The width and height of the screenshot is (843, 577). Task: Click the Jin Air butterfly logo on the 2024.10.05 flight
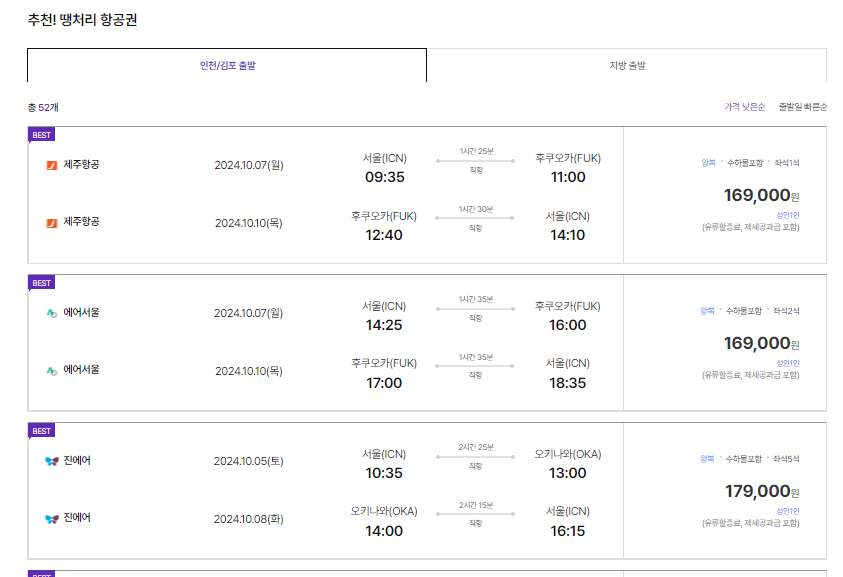pyautogui.click(x=52, y=461)
